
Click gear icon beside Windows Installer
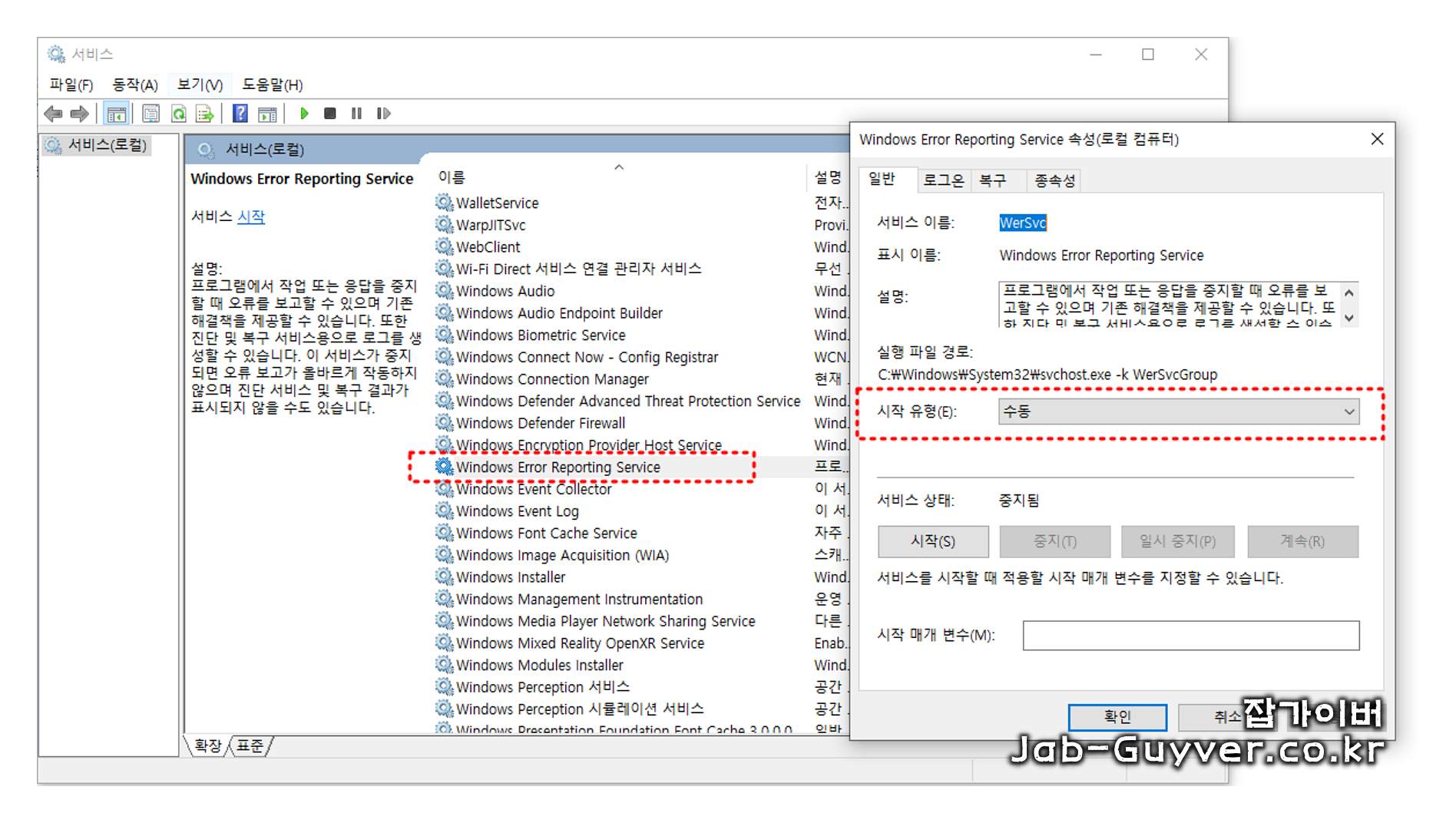coord(444,576)
